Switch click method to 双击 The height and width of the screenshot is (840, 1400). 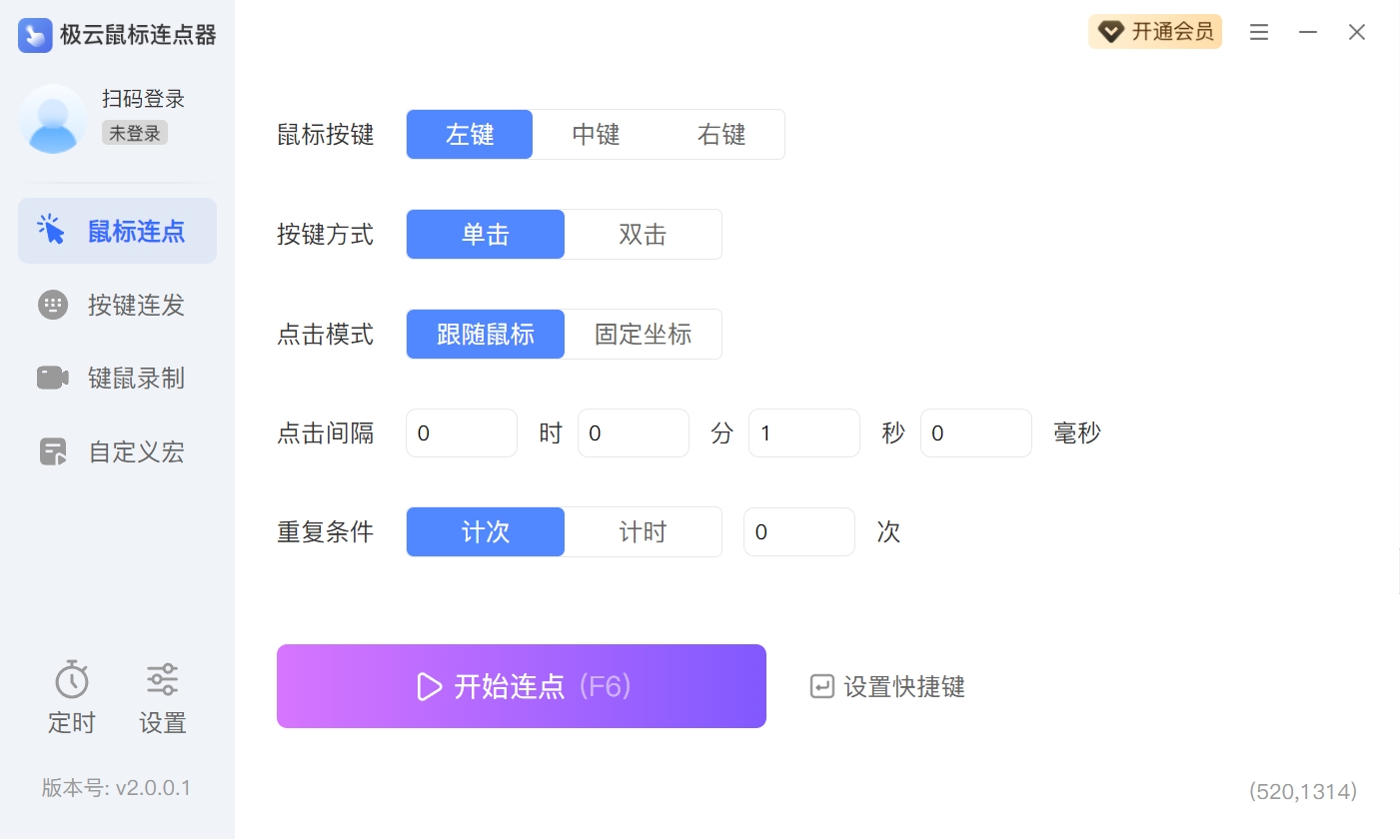pyautogui.click(x=643, y=235)
